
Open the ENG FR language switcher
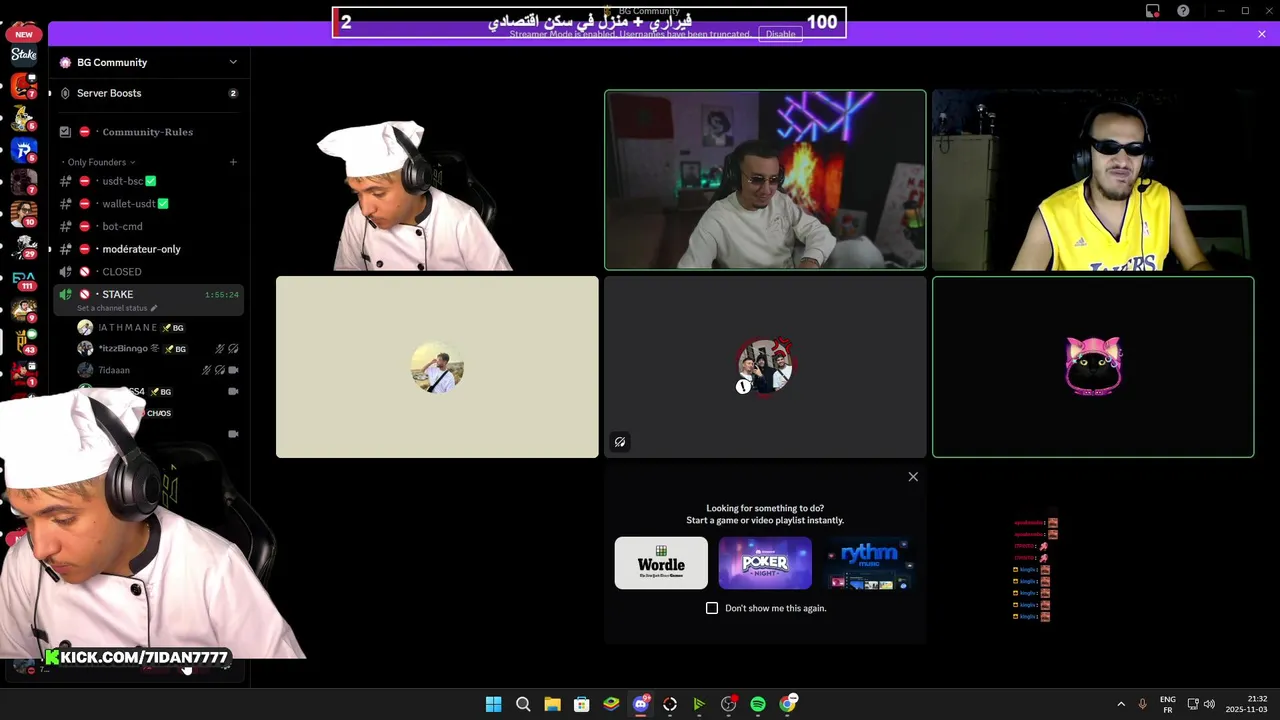tap(1167, 704)
